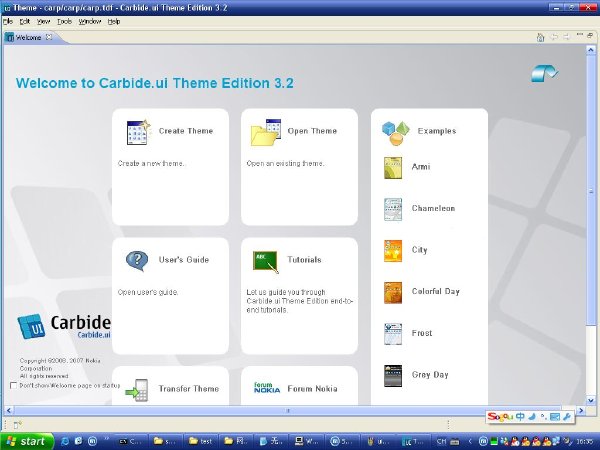Click the Sogou moon punctuation icon
Viewport: 600px width, 450px height.
(x=532, y=417)
